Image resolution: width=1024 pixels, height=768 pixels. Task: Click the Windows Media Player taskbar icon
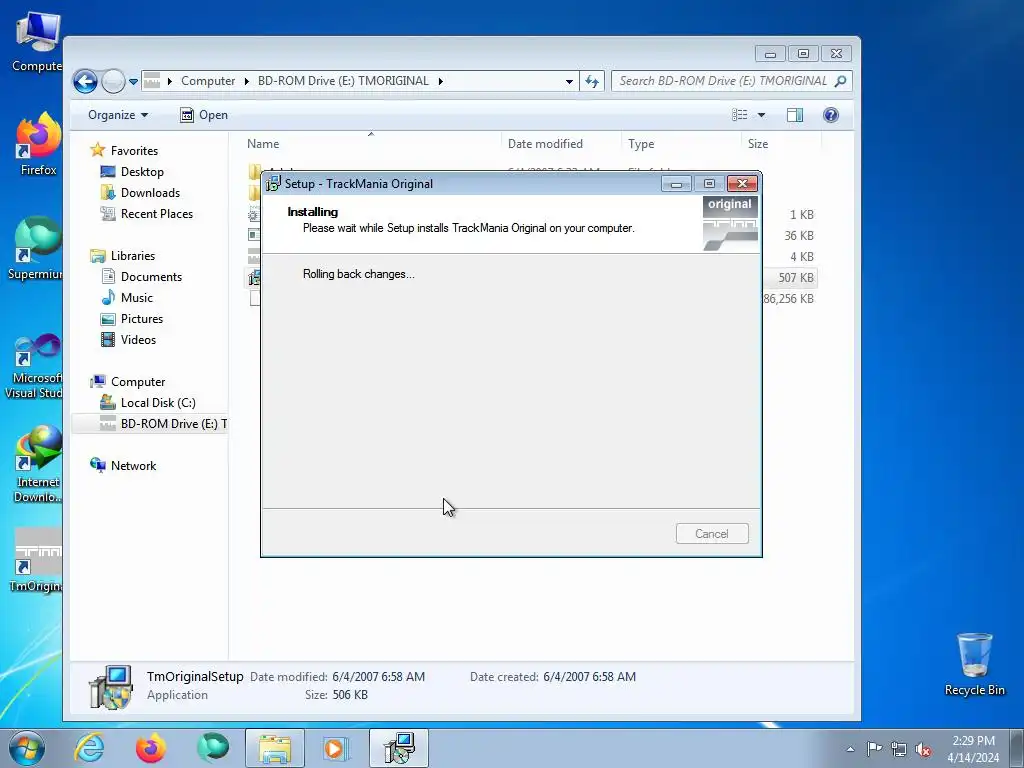(x=337, y=748)
